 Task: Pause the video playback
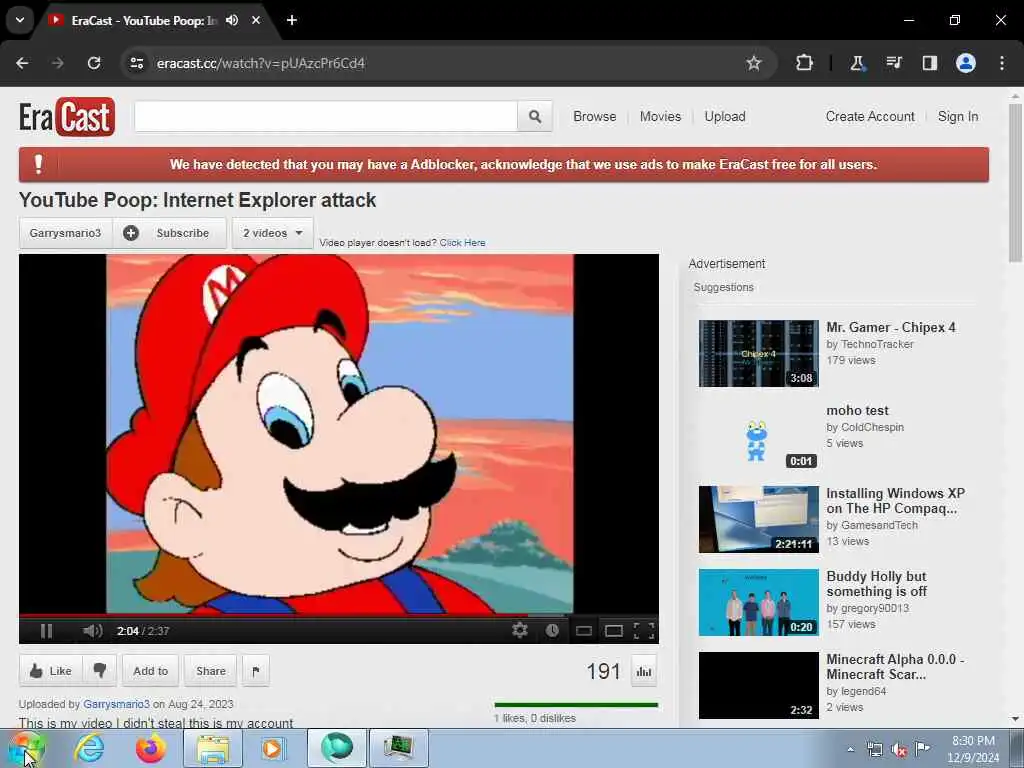pos(46,631)
